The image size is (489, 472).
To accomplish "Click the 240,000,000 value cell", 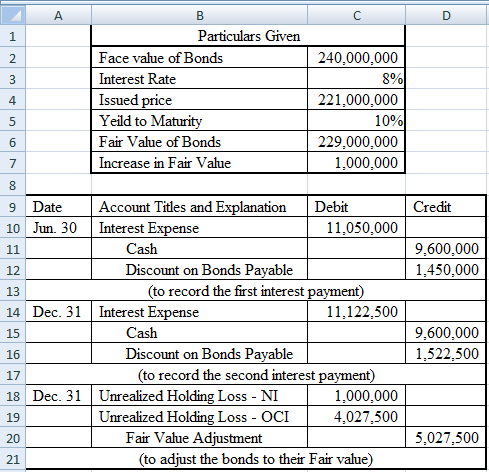I will click(x=356, y=58).
